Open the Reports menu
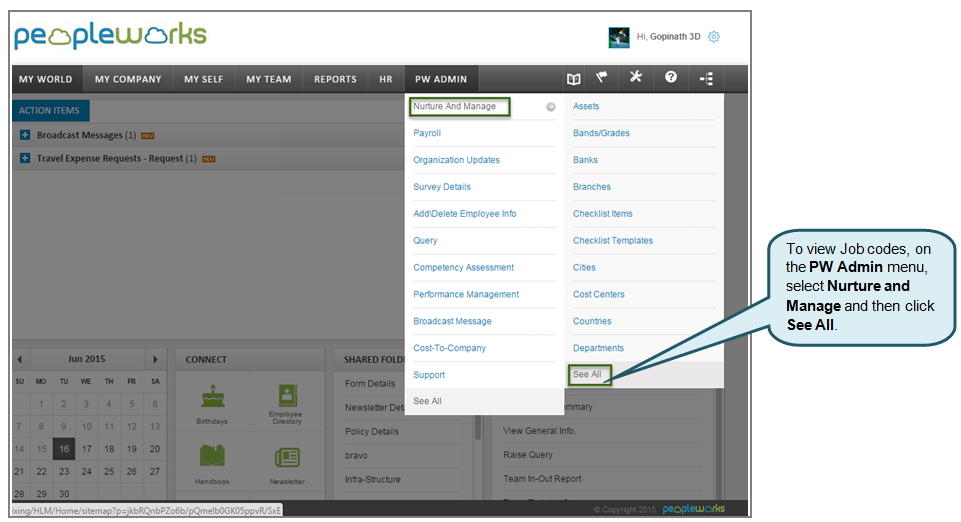Image resolution: width=961 pixels, height=522 pixels. [335, 79]
